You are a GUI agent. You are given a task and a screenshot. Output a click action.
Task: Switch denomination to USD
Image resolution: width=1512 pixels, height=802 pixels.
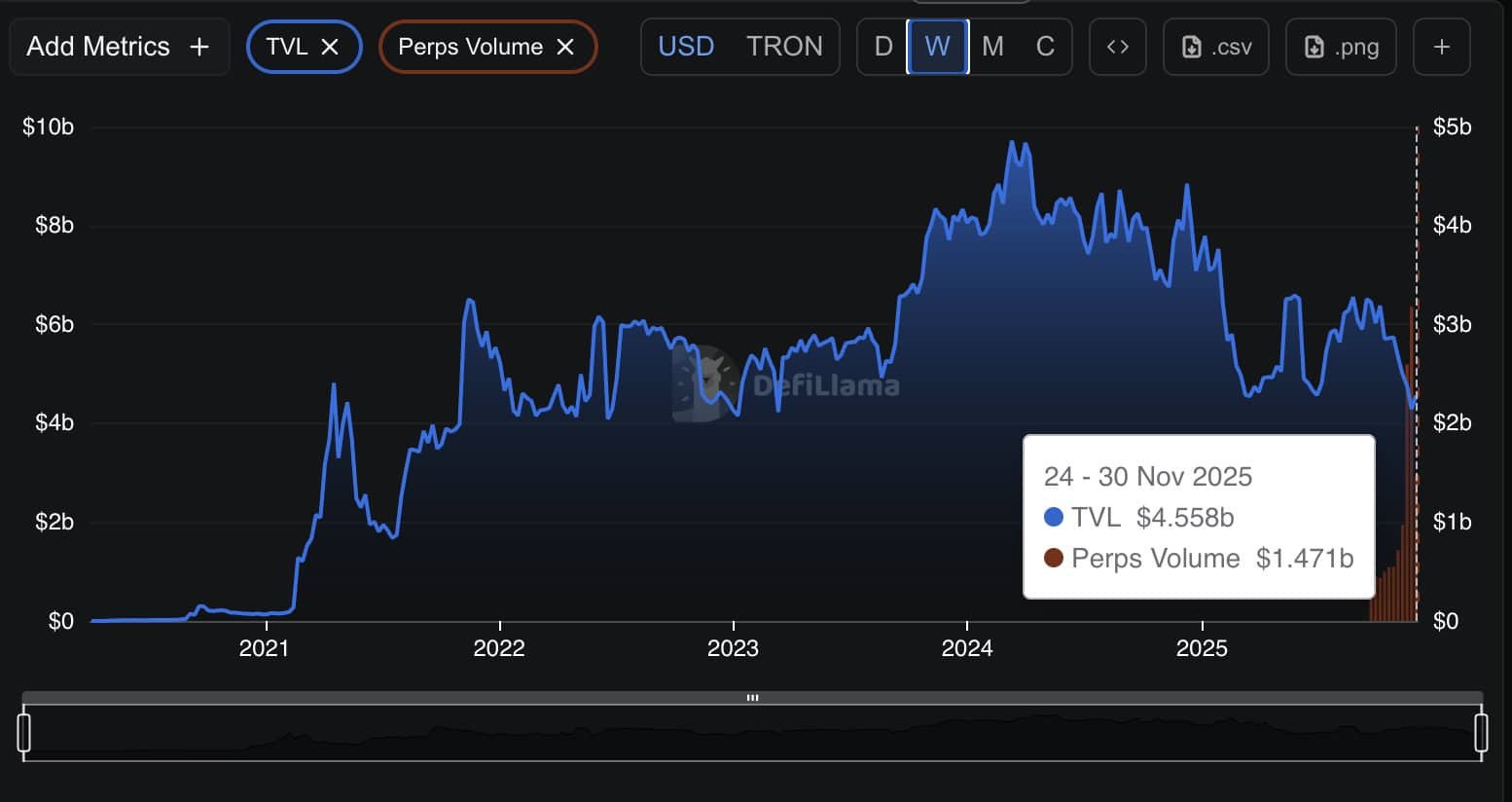pos(686,47)
